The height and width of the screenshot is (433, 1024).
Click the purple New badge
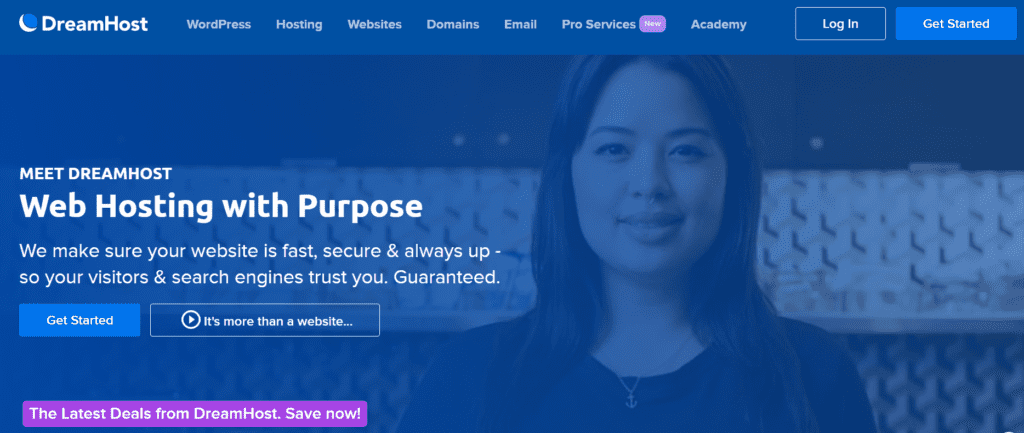[652, 24]
